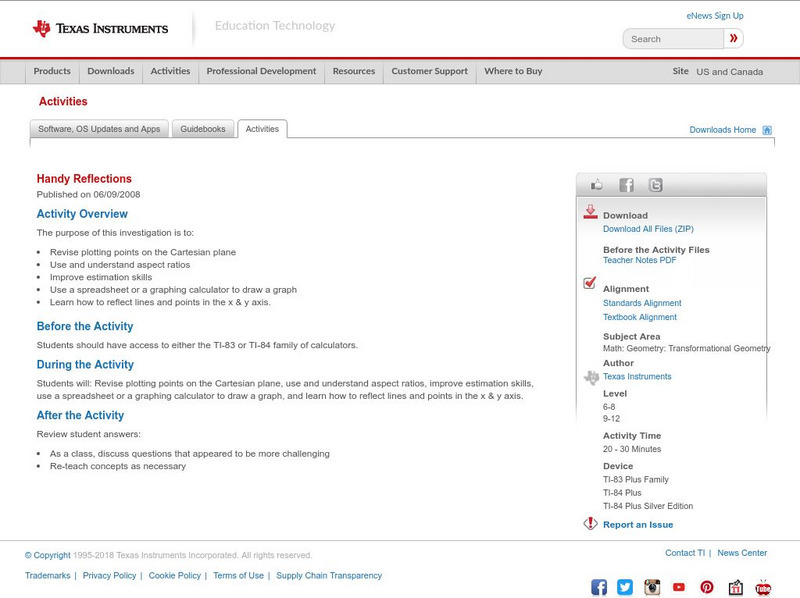The image size is (800, 598).
Task: Click Published on 06/09/2008 text
Action: (x=88, y=194)
